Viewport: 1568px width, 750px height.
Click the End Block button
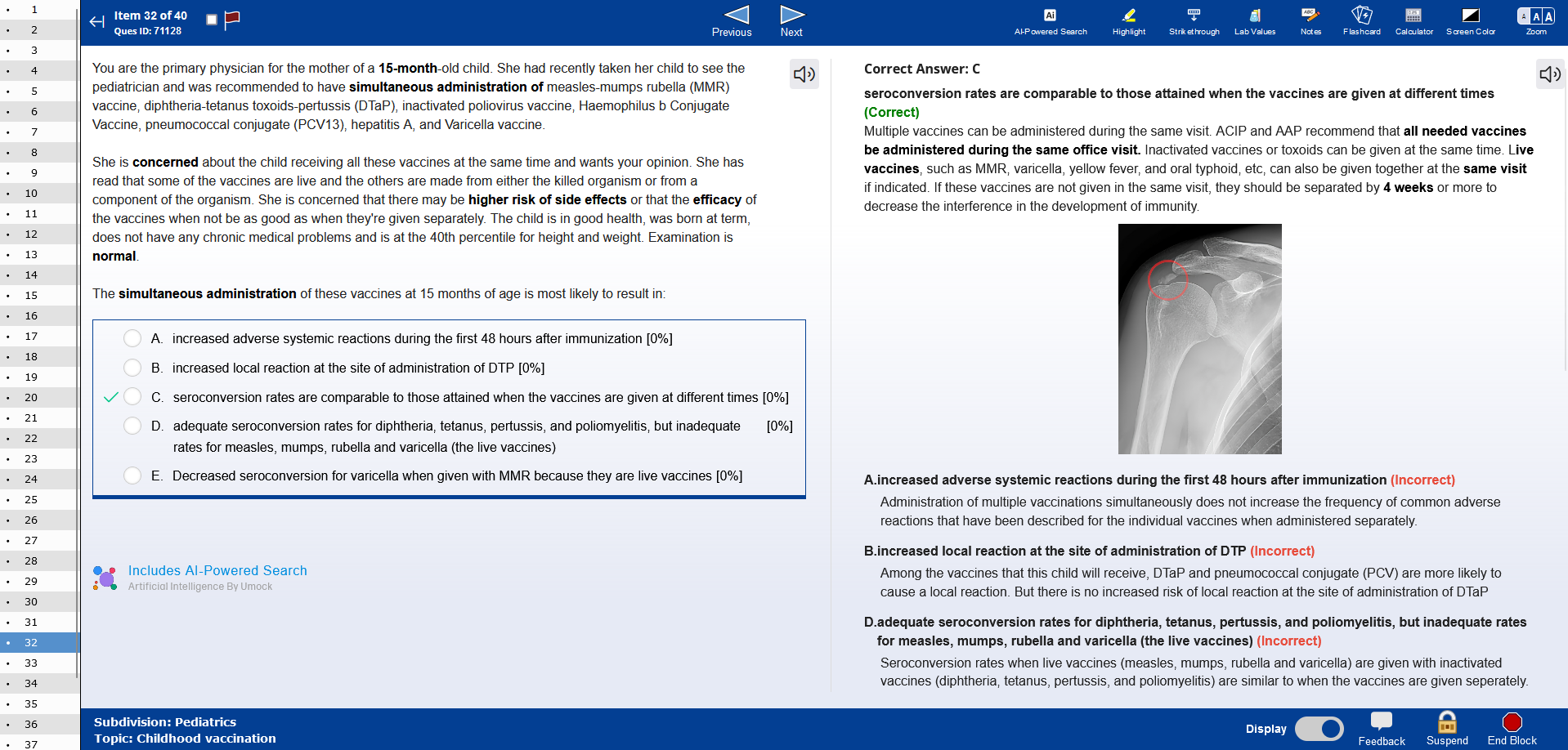click(1512, 728)
